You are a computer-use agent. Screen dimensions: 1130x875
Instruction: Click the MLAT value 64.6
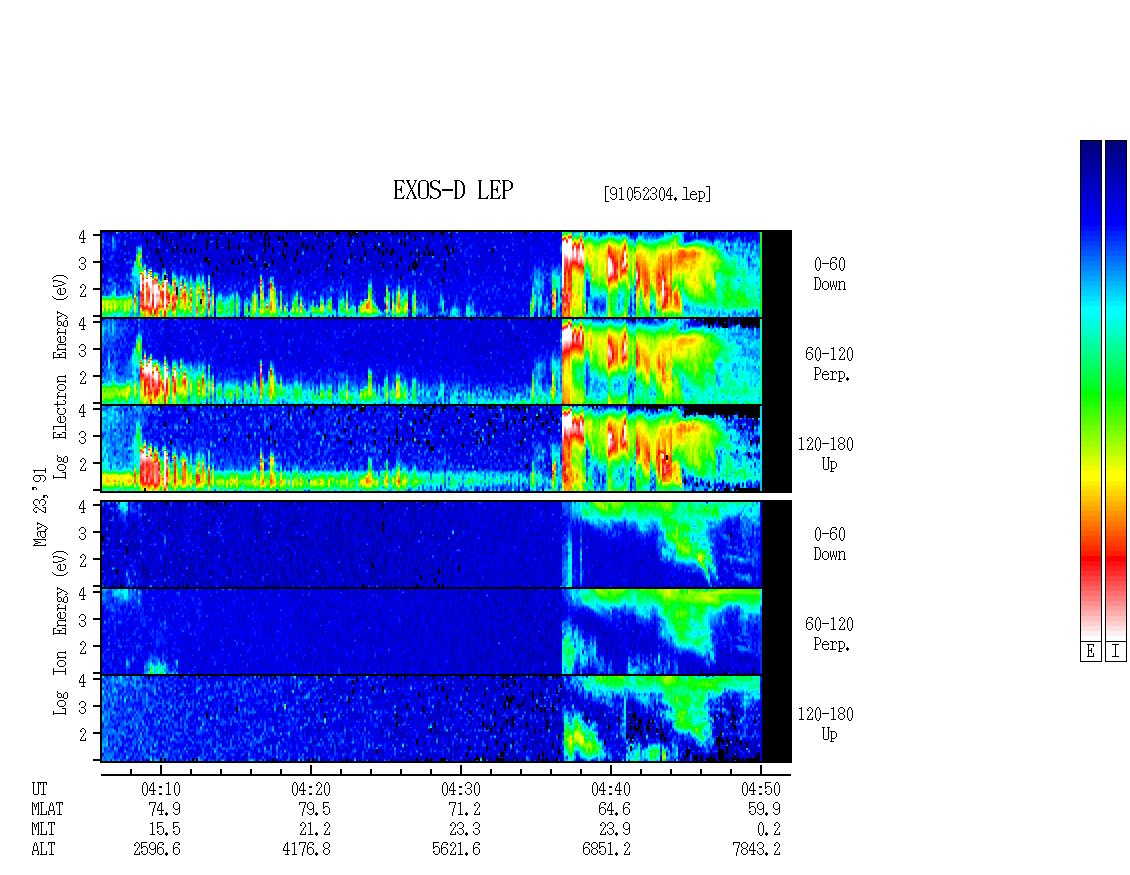coord(615,809)
